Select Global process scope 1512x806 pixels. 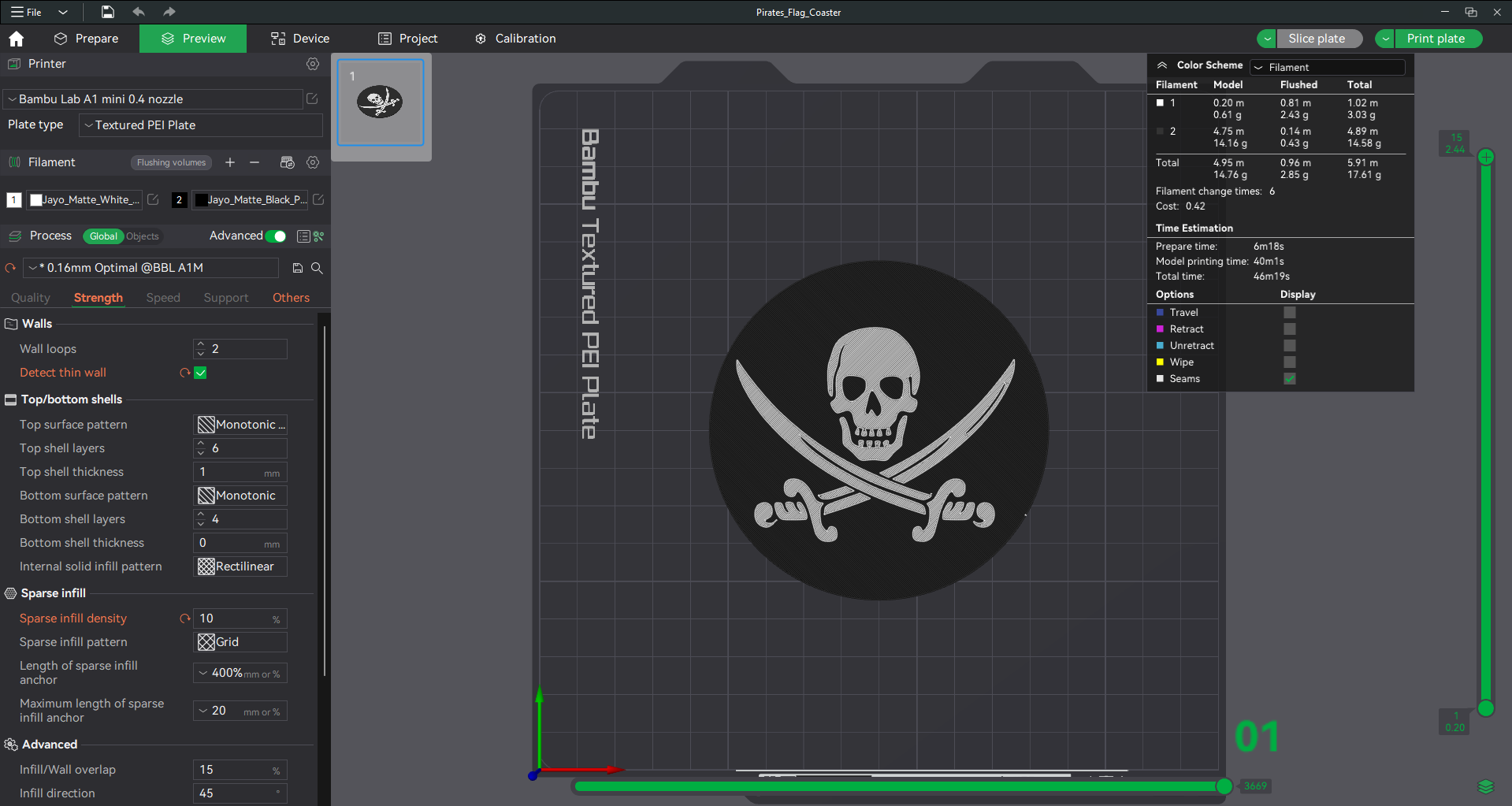tap(103, 236)
